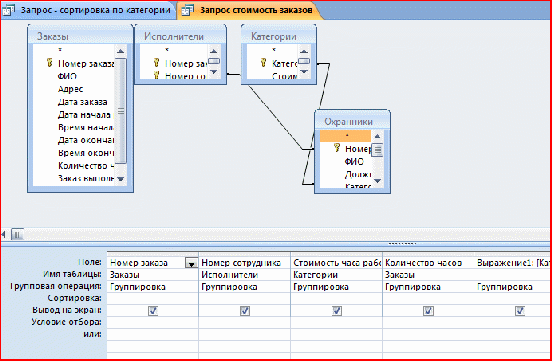The image size is (553, 362).
Task: Click «Группировка» under the «Выражение1» column
Action: coord(505,287)
